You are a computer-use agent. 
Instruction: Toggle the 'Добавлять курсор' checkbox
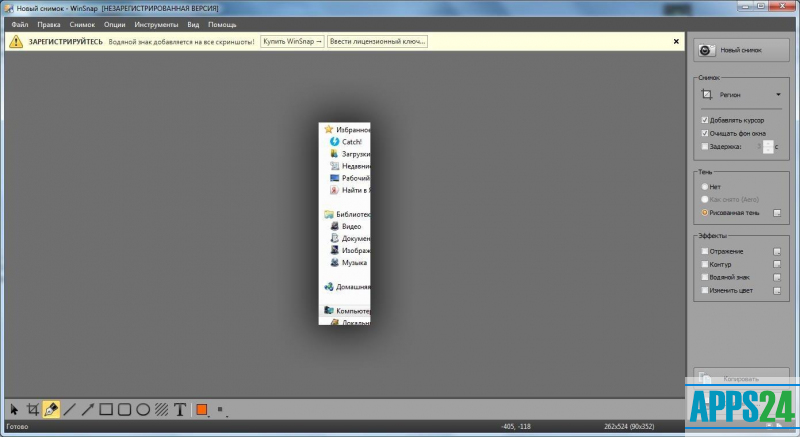click(706, 120)
